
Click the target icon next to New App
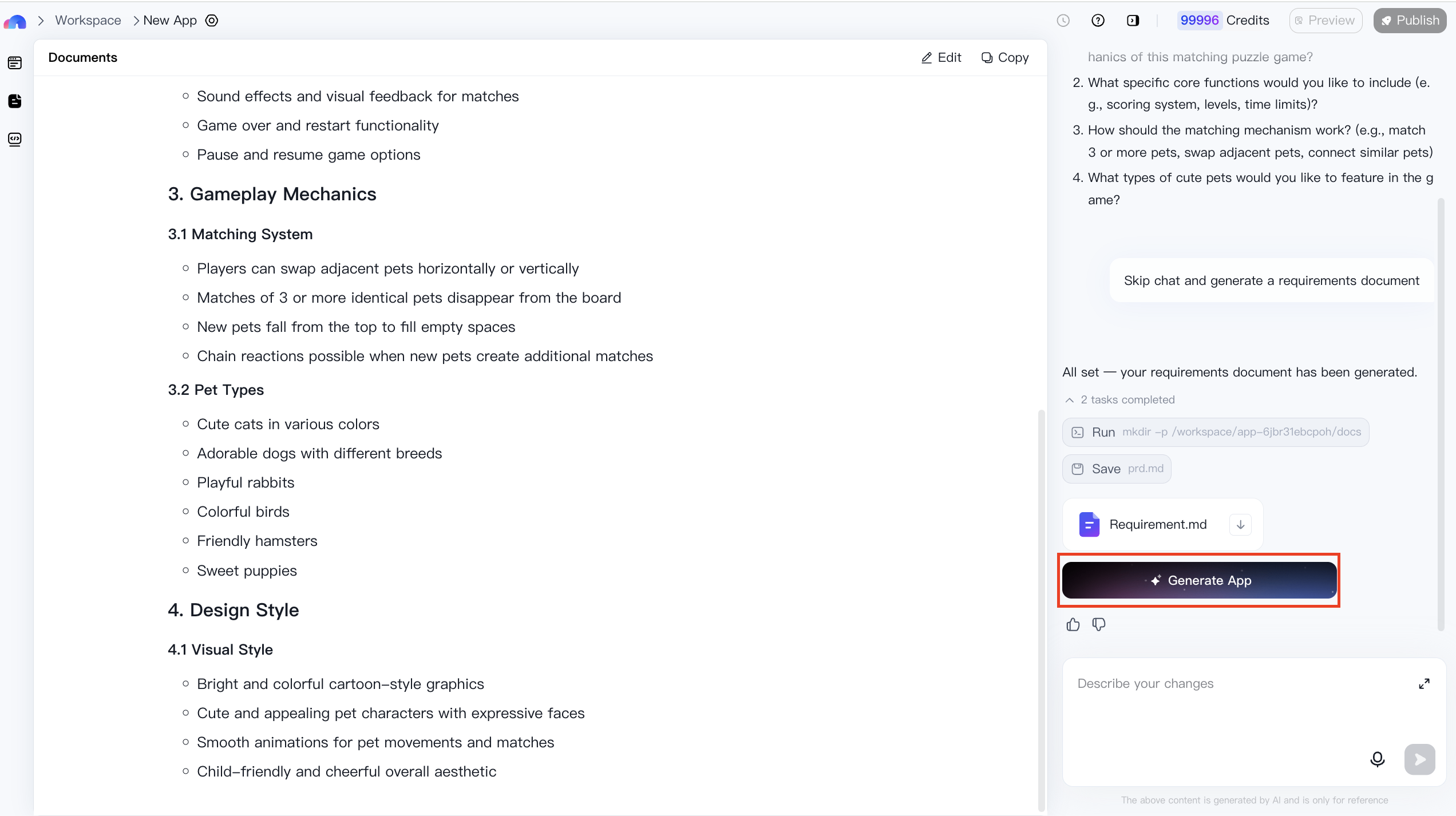tap(211, 20)
